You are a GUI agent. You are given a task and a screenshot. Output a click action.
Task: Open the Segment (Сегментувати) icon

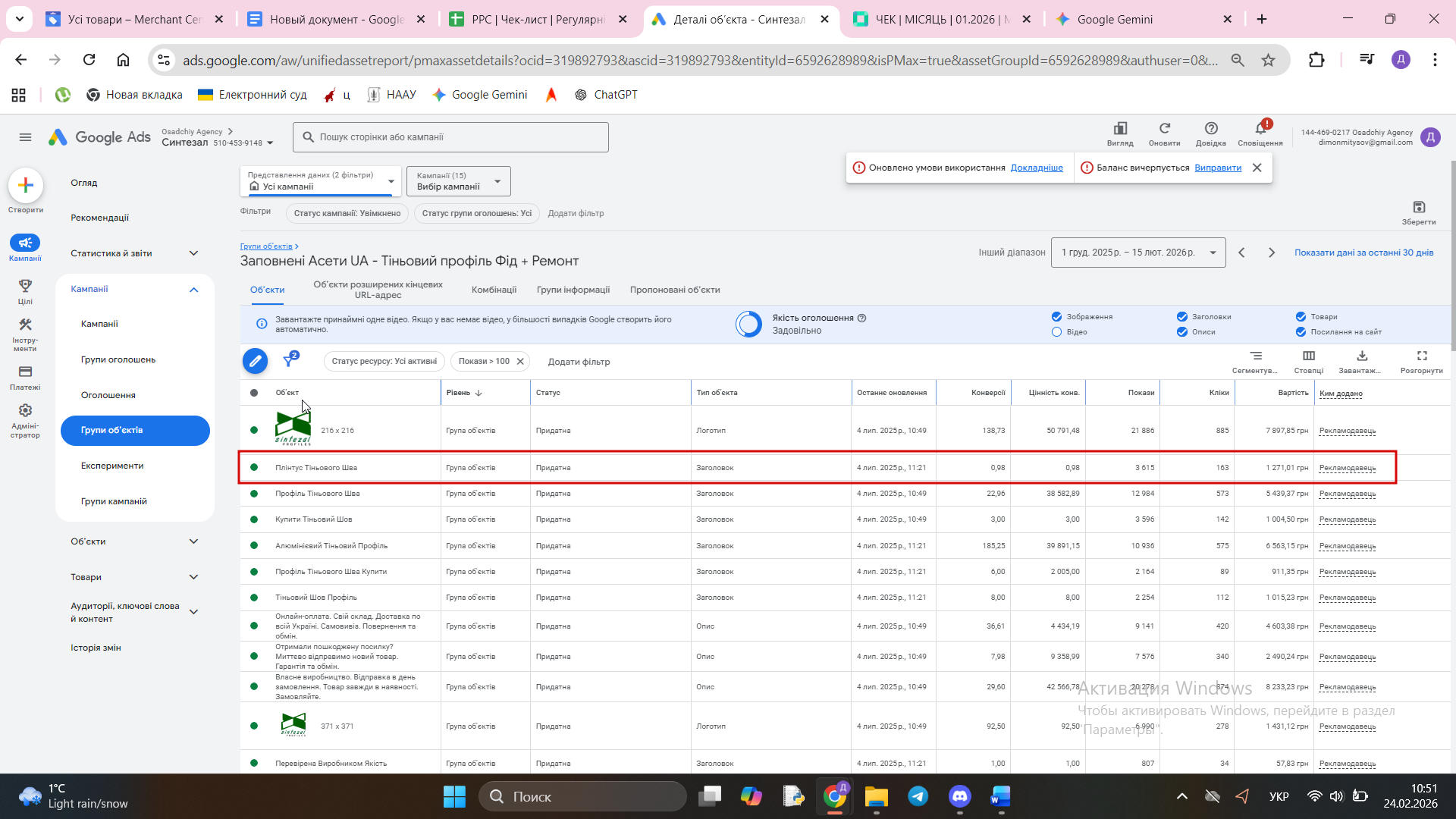(x=1256, y=356)
